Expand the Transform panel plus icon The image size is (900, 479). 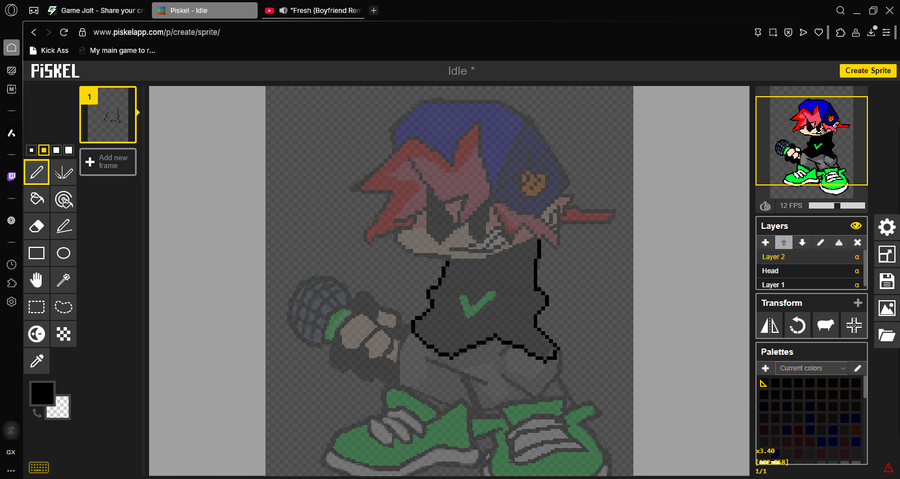(x=858, y=303)
